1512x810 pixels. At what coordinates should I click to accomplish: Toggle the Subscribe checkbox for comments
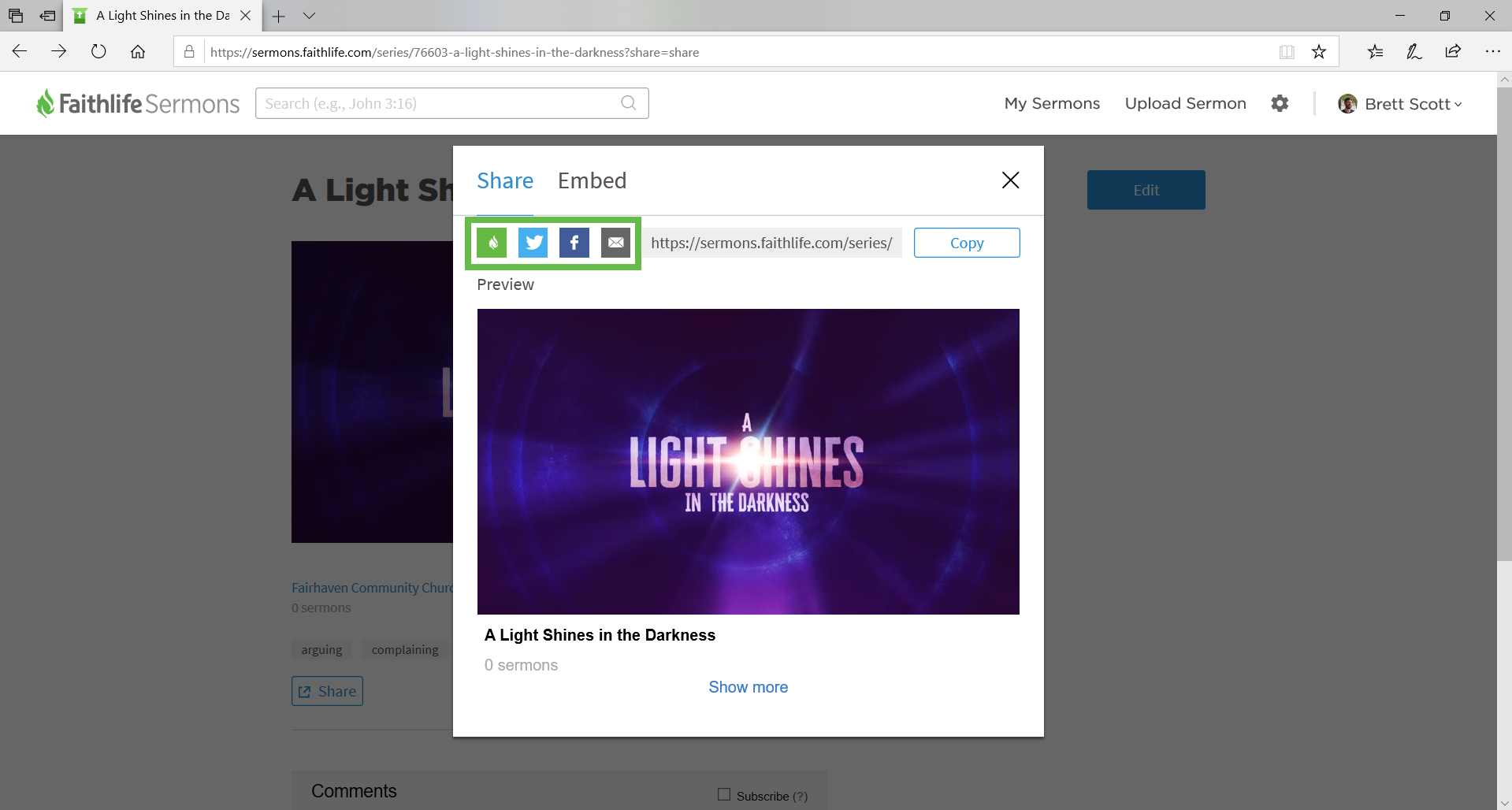[724, 795]
